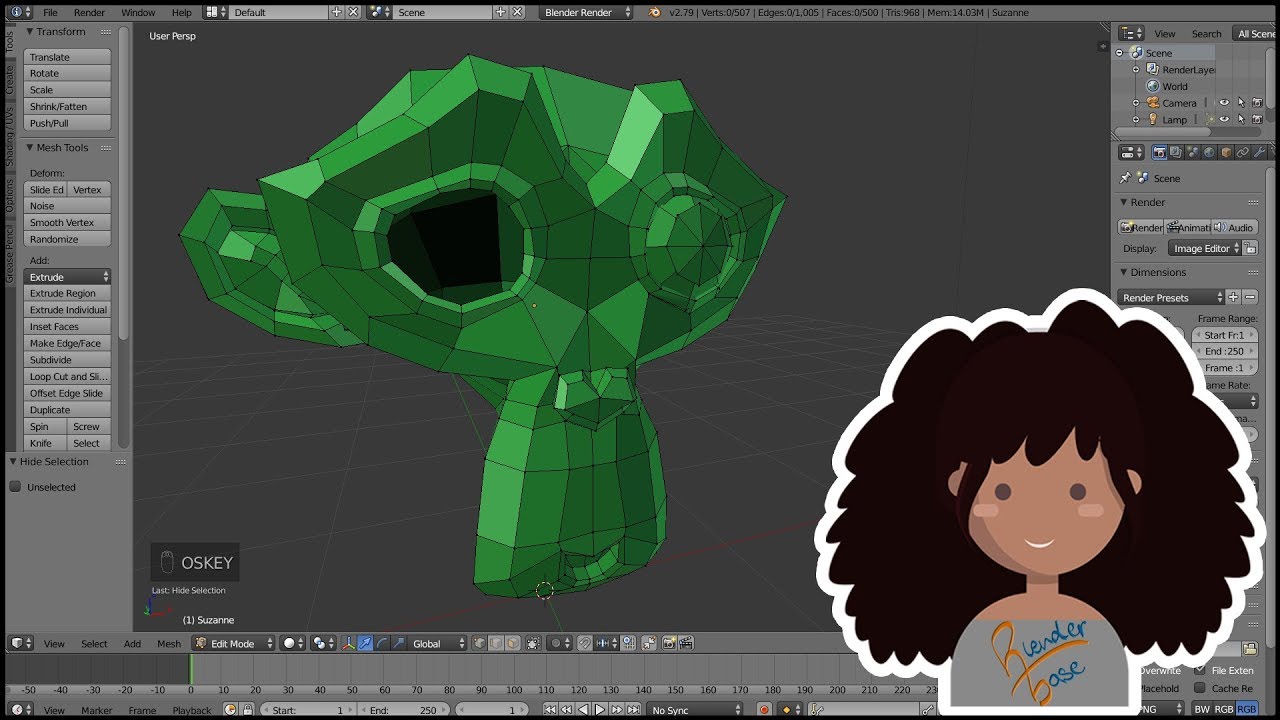Toggle Unselected checkbox in Hide Selection
This screenshot has height=720, width=1280.
pyautogui.click(x=15, y=487)
